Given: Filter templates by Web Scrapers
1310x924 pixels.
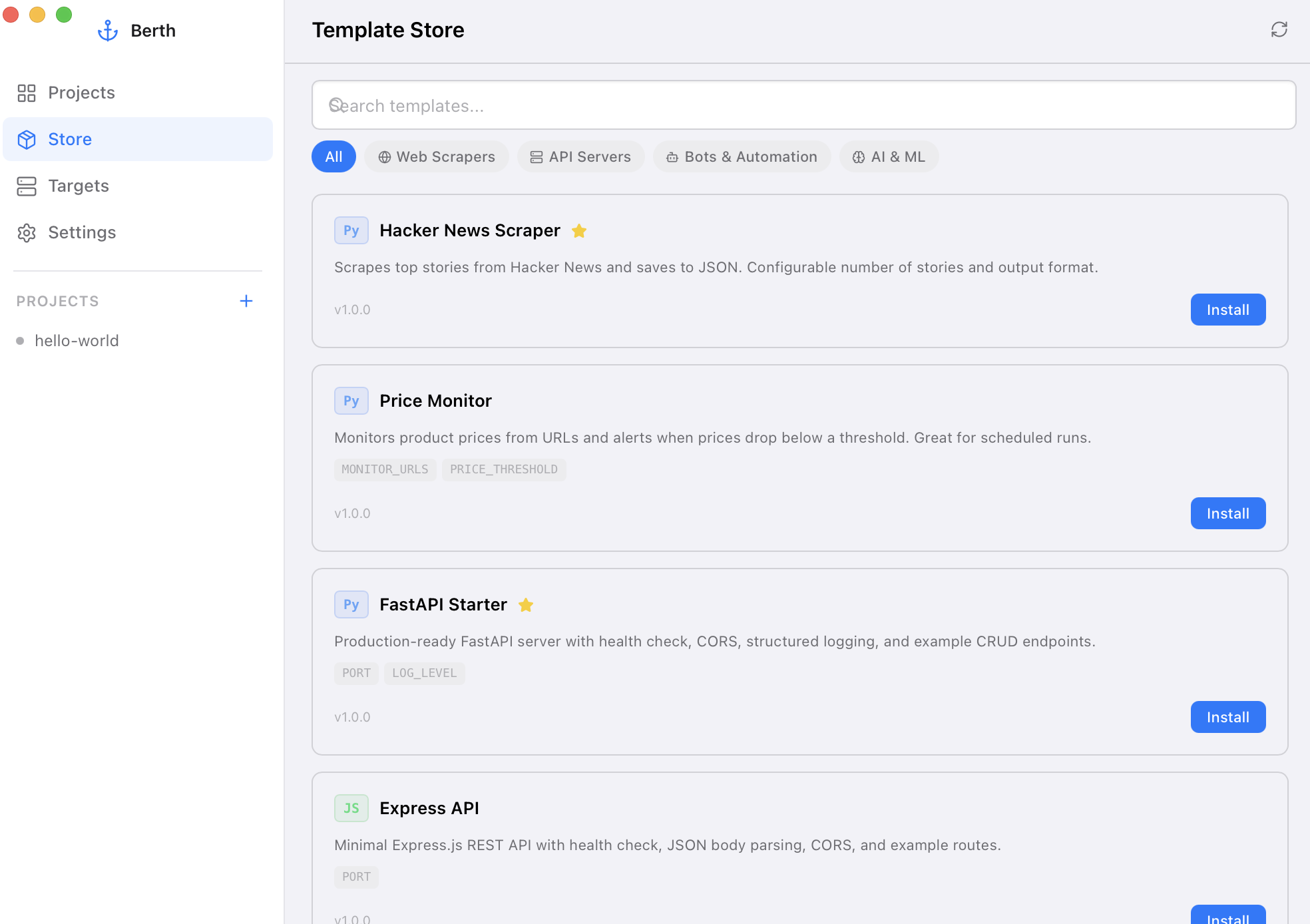Looking at the screenshot, I should 436,156.
